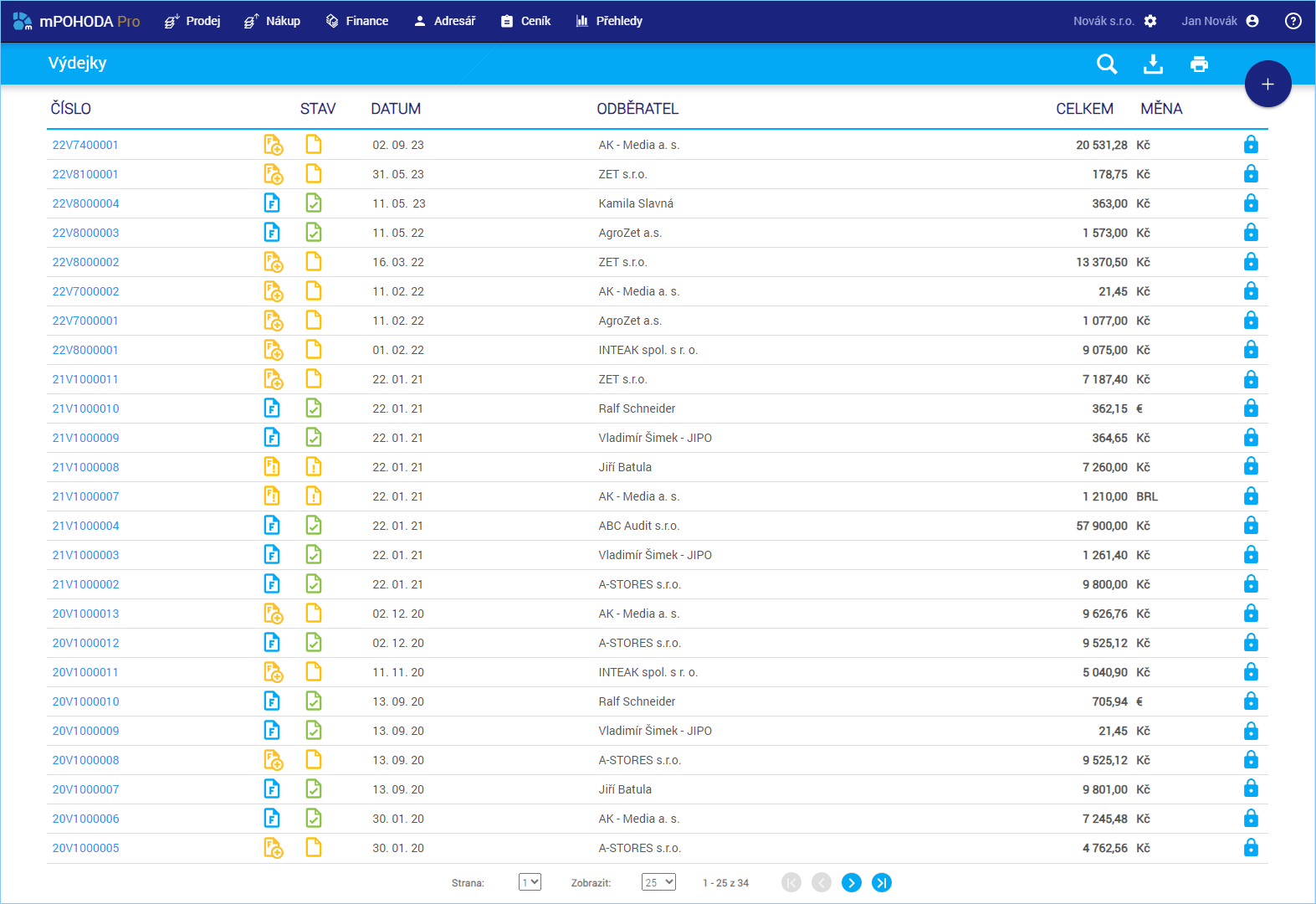Click the CELKEM column header
Screen dimensions: 1316x904
1084,109
